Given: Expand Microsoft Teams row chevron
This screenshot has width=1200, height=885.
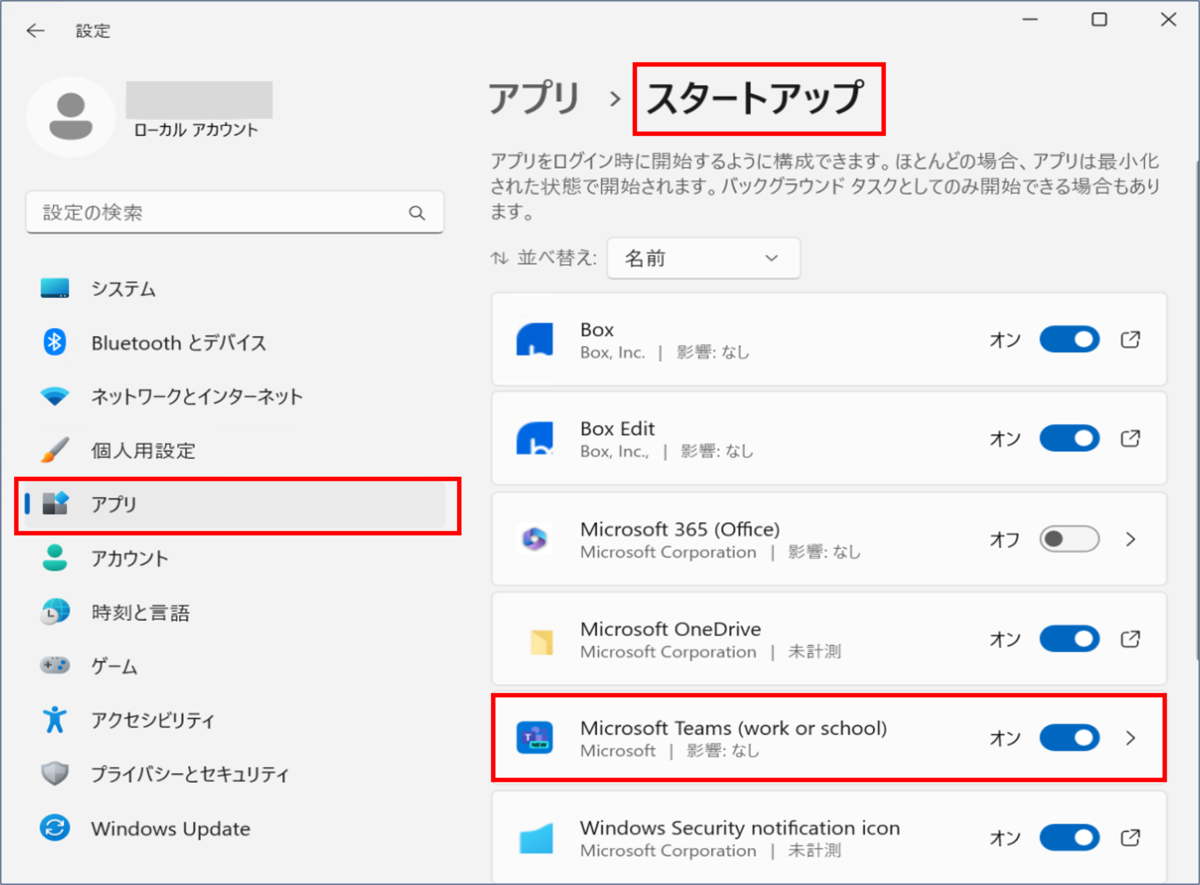Looking at the screenshot, I should pyautogui.click(x=1131, y=738).
